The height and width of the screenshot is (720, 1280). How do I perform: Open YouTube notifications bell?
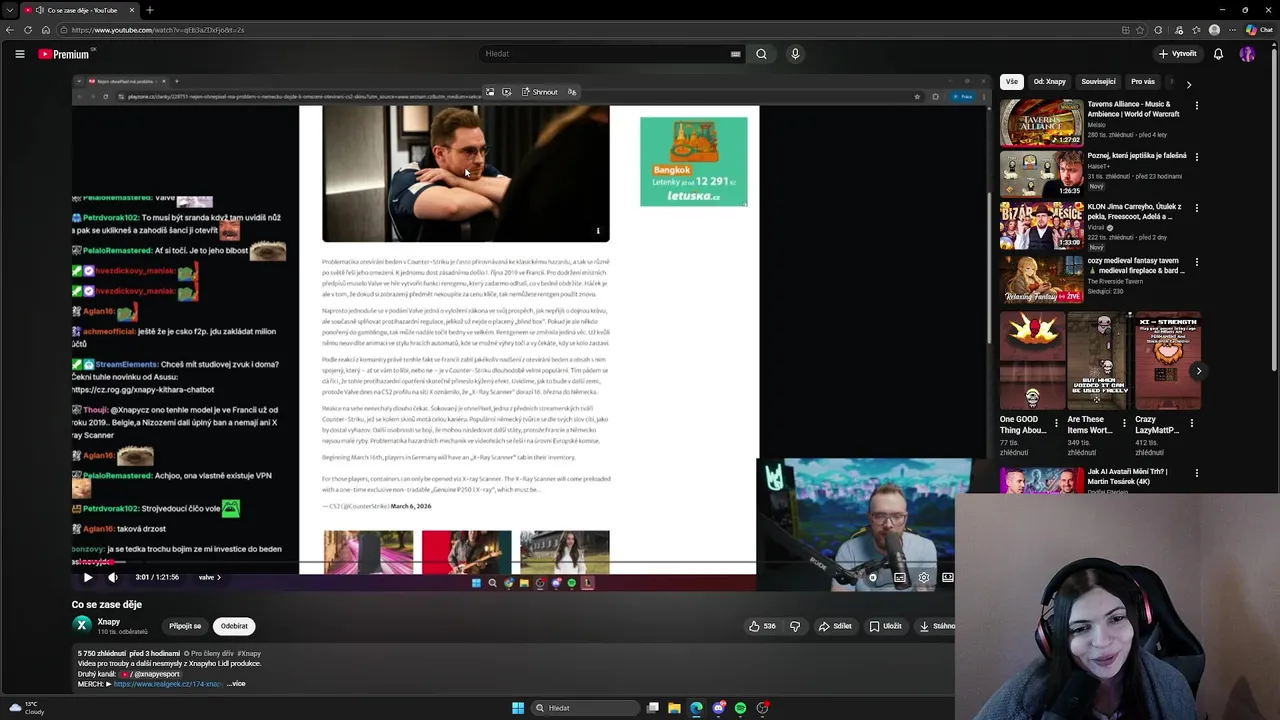1218,54
